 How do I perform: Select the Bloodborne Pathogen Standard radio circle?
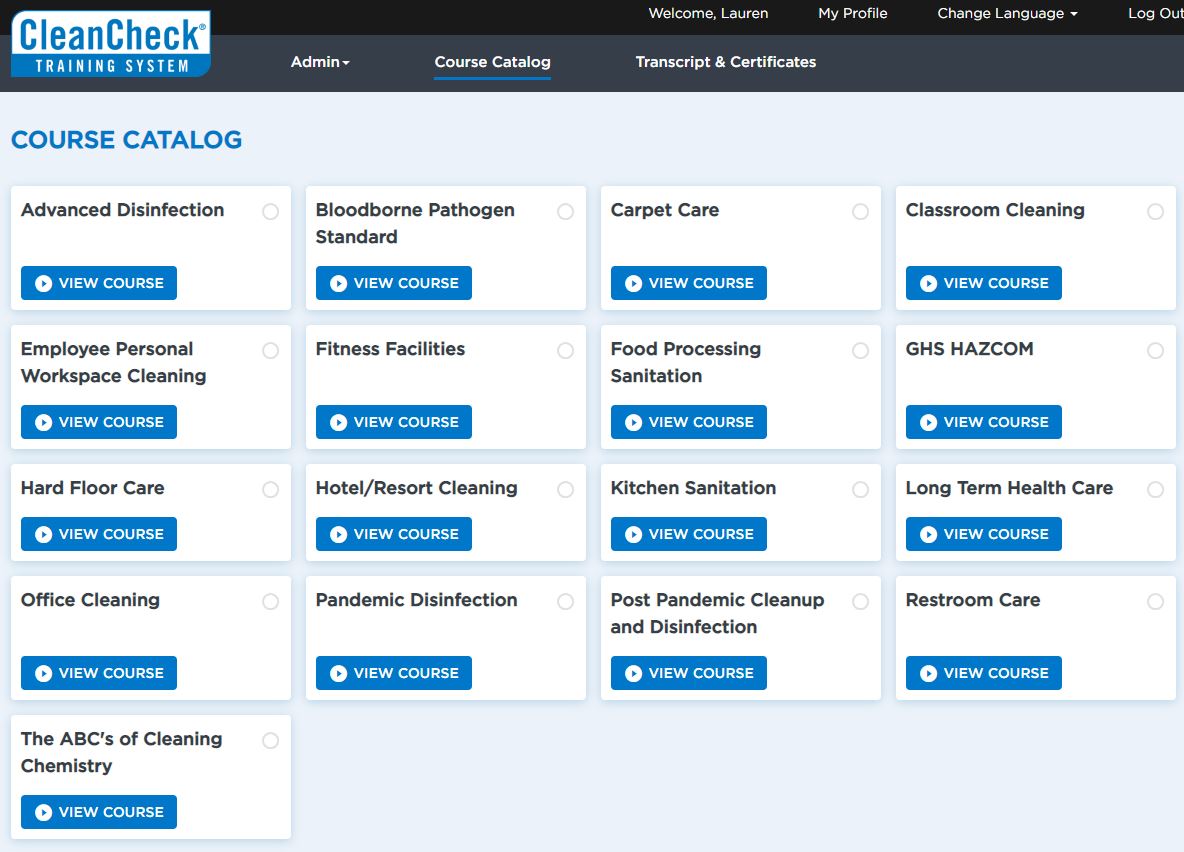click(566, 211)
